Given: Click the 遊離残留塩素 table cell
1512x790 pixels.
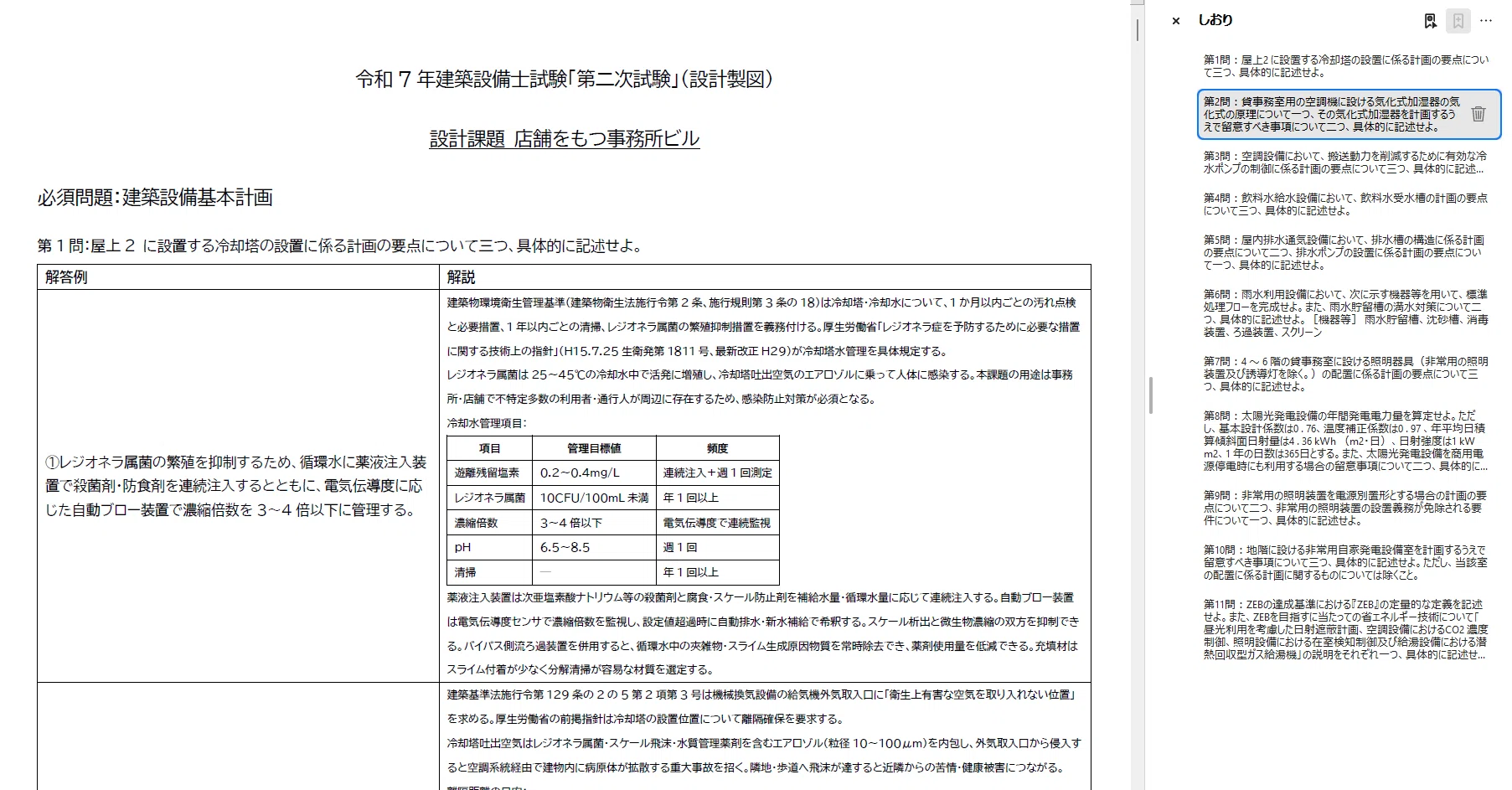Looking at the screenshot, I should [488, 472].
